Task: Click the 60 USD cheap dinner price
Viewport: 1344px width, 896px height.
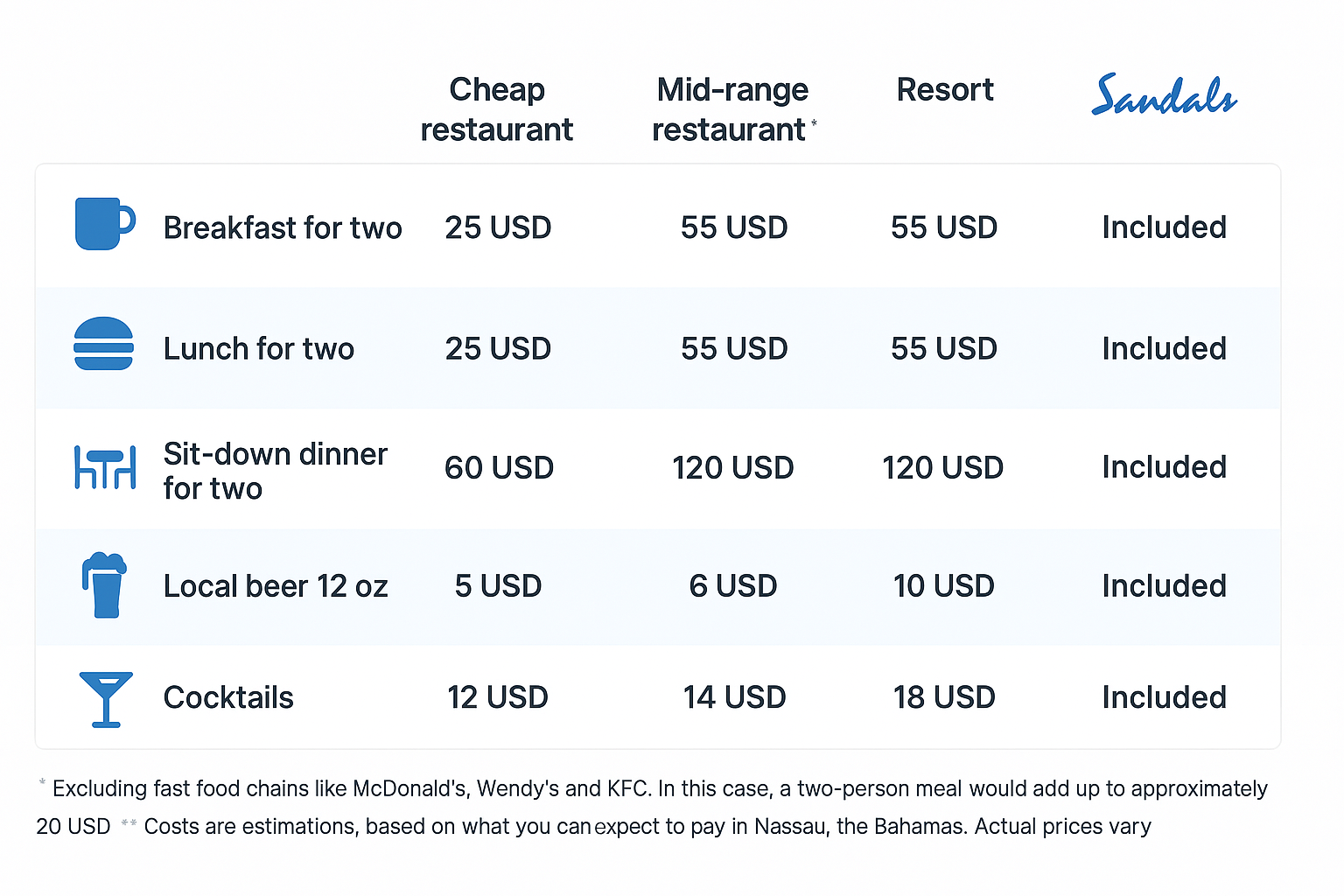Action: click(499, 468)
